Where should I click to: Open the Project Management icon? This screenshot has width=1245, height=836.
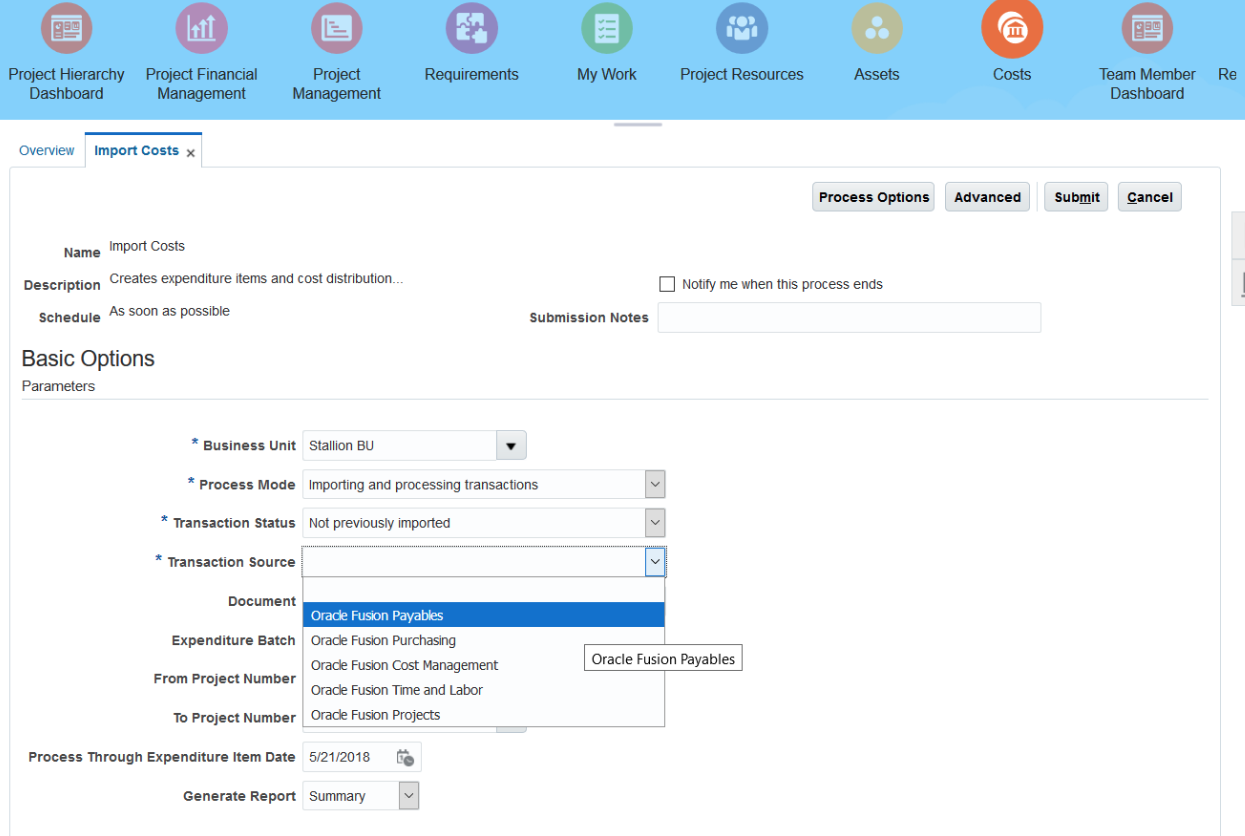click(336, 28)
